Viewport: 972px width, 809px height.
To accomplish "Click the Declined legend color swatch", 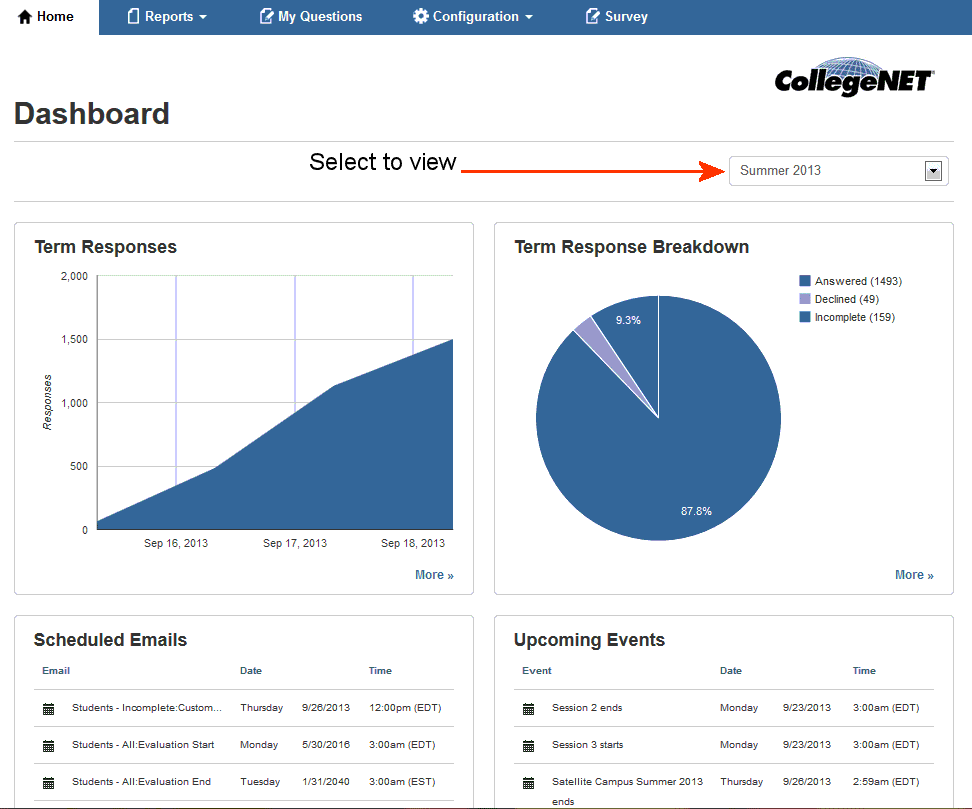I will (x=805, y=299).
